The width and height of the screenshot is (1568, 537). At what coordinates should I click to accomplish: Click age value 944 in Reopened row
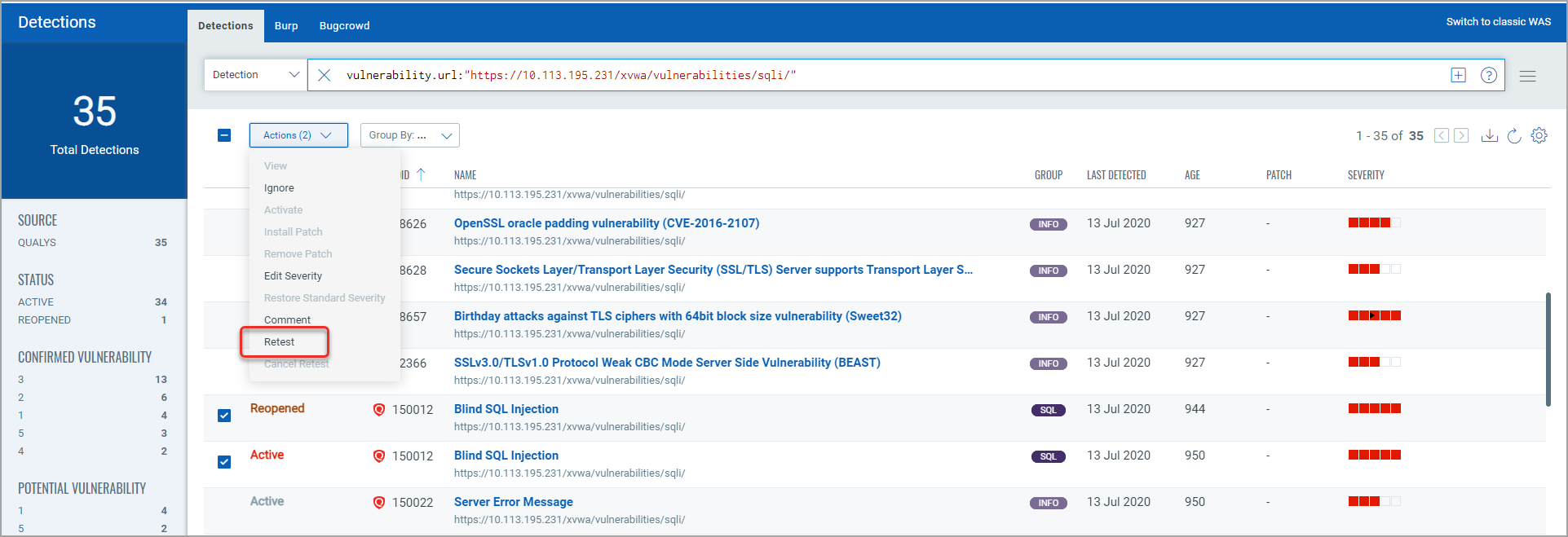click(1195, 409)
